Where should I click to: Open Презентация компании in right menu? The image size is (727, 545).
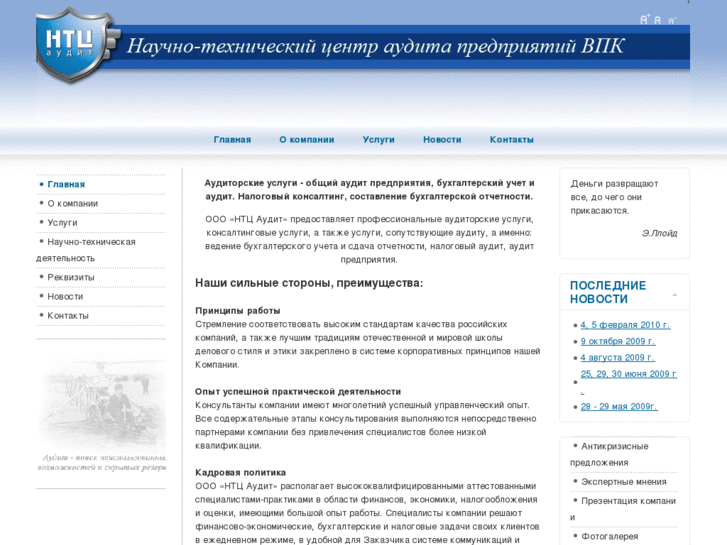coord(623,509)
